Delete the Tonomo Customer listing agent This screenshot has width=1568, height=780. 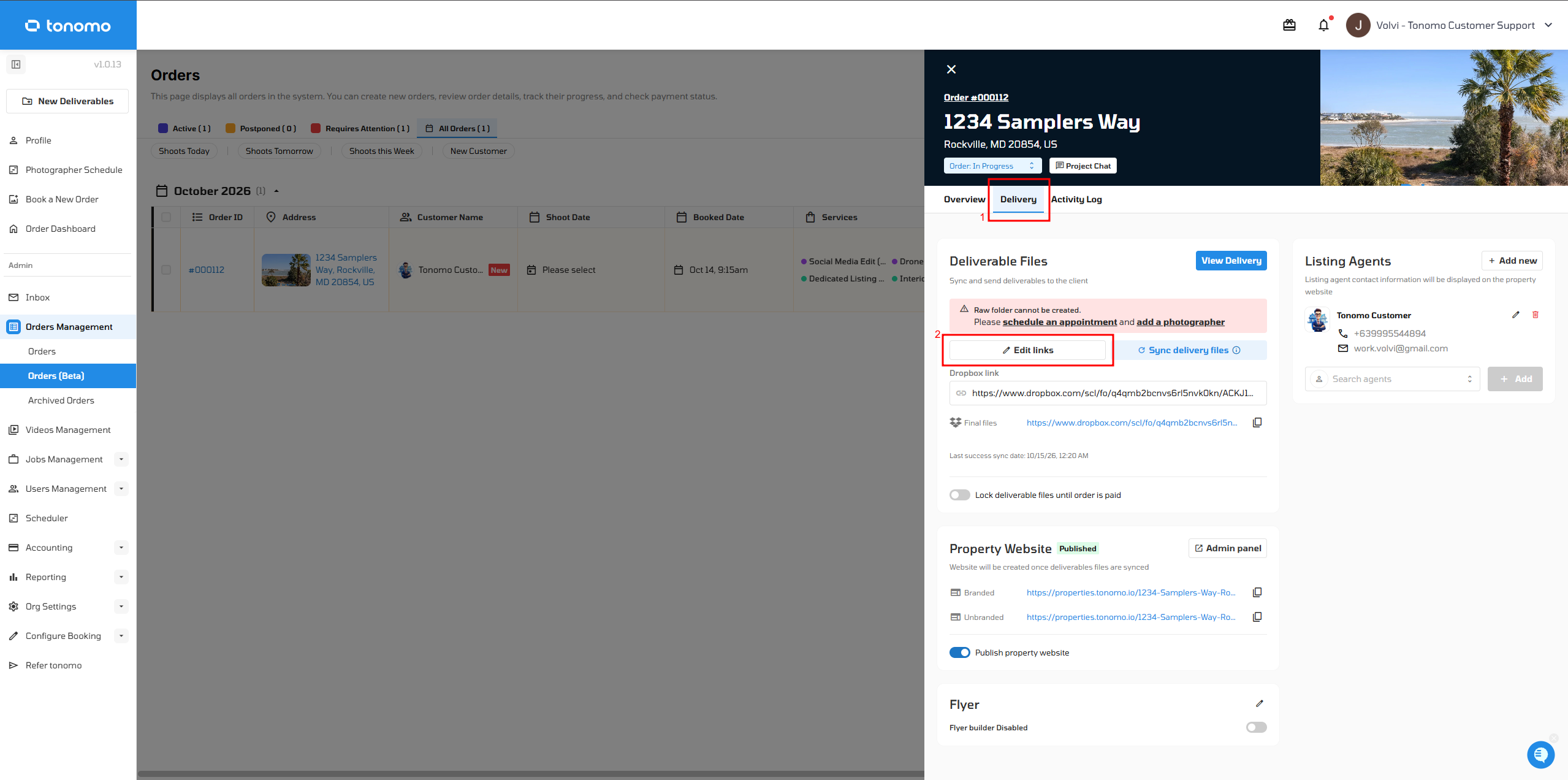(1536, 315)
